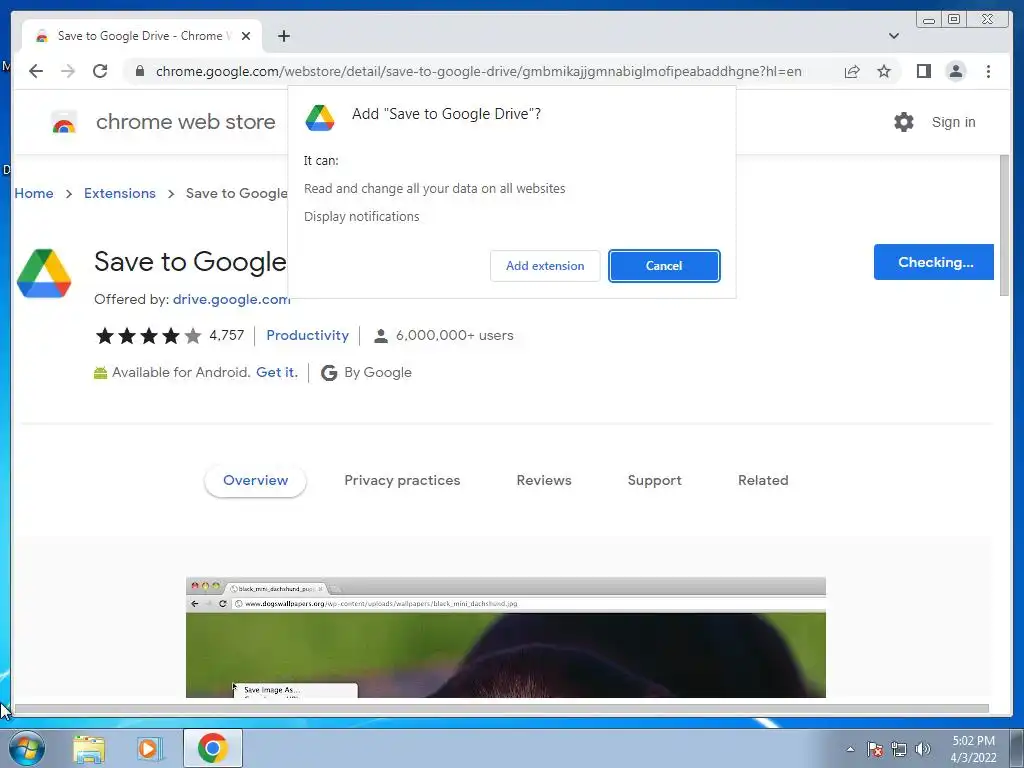Click the horizontal page scrollbar
This screenshot has height=768, width=1024.
pos(502,709)
